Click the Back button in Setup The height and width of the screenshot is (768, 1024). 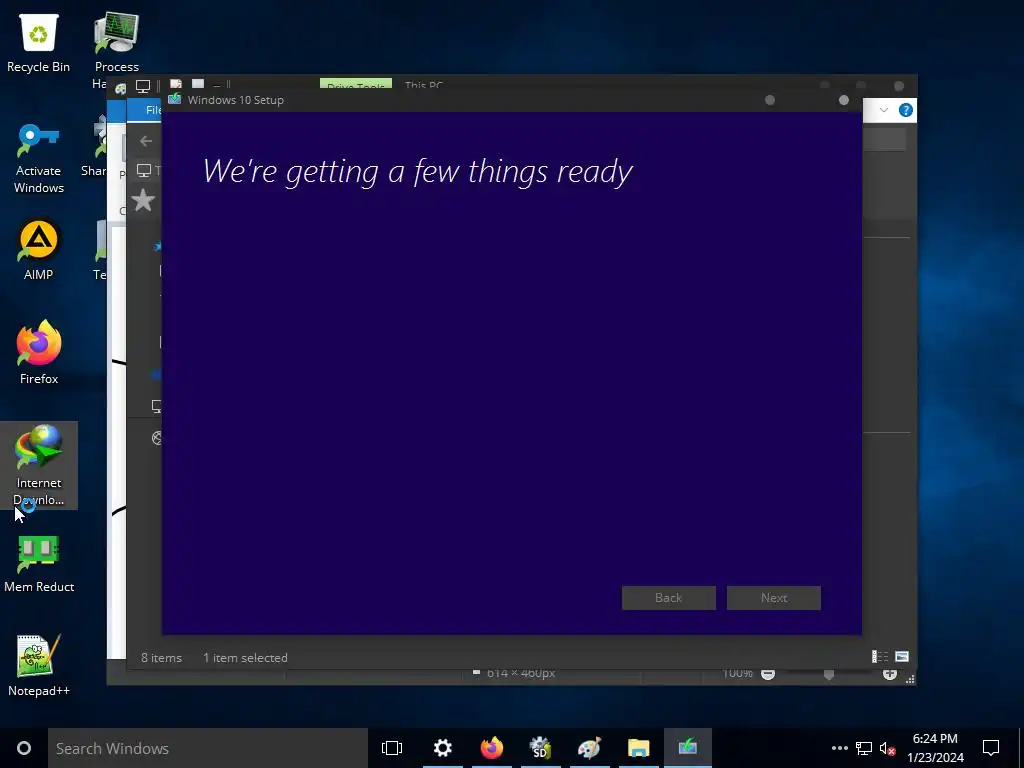(x=669, y=598)
